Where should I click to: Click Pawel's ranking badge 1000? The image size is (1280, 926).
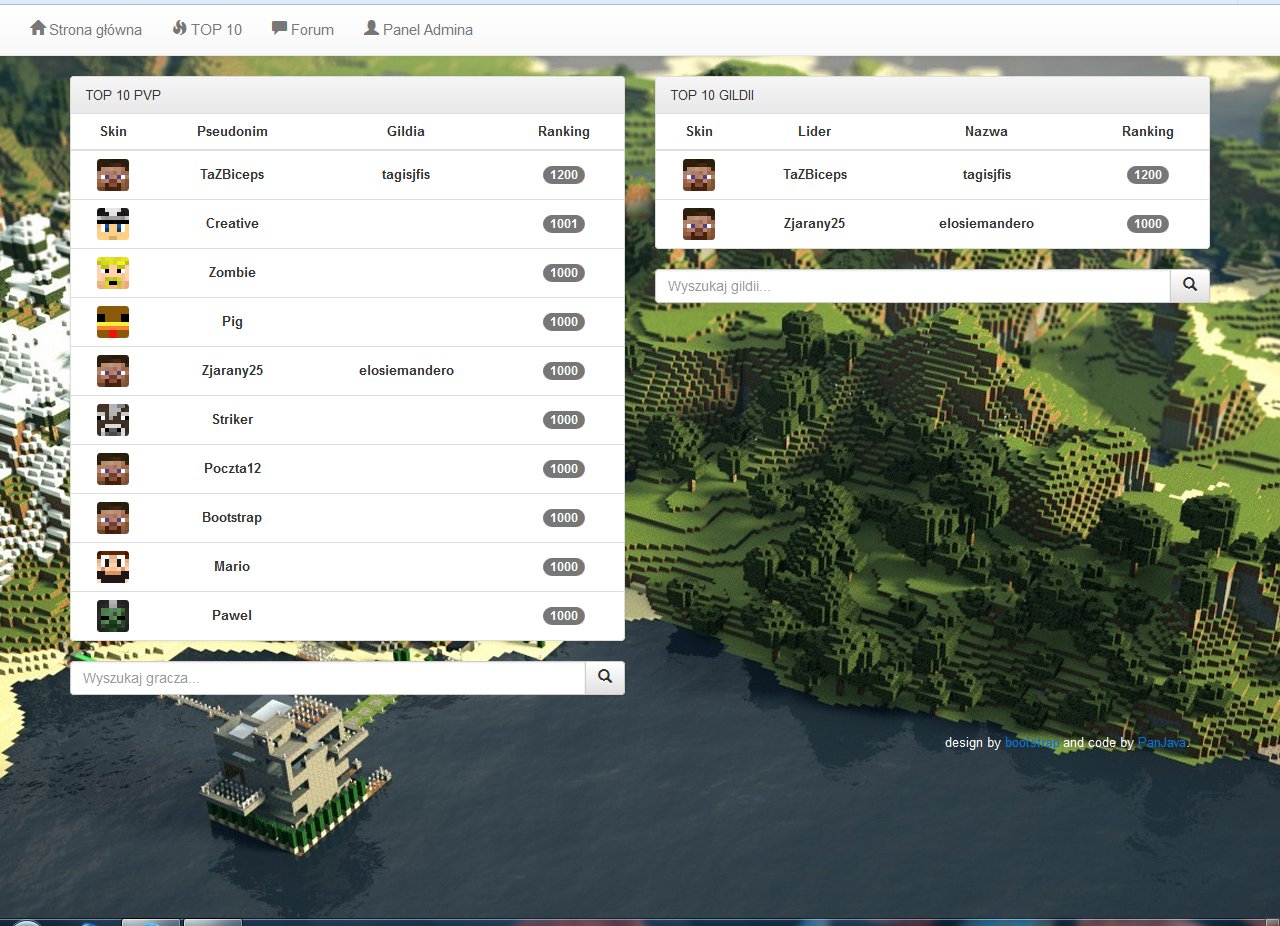pos(564,616)
